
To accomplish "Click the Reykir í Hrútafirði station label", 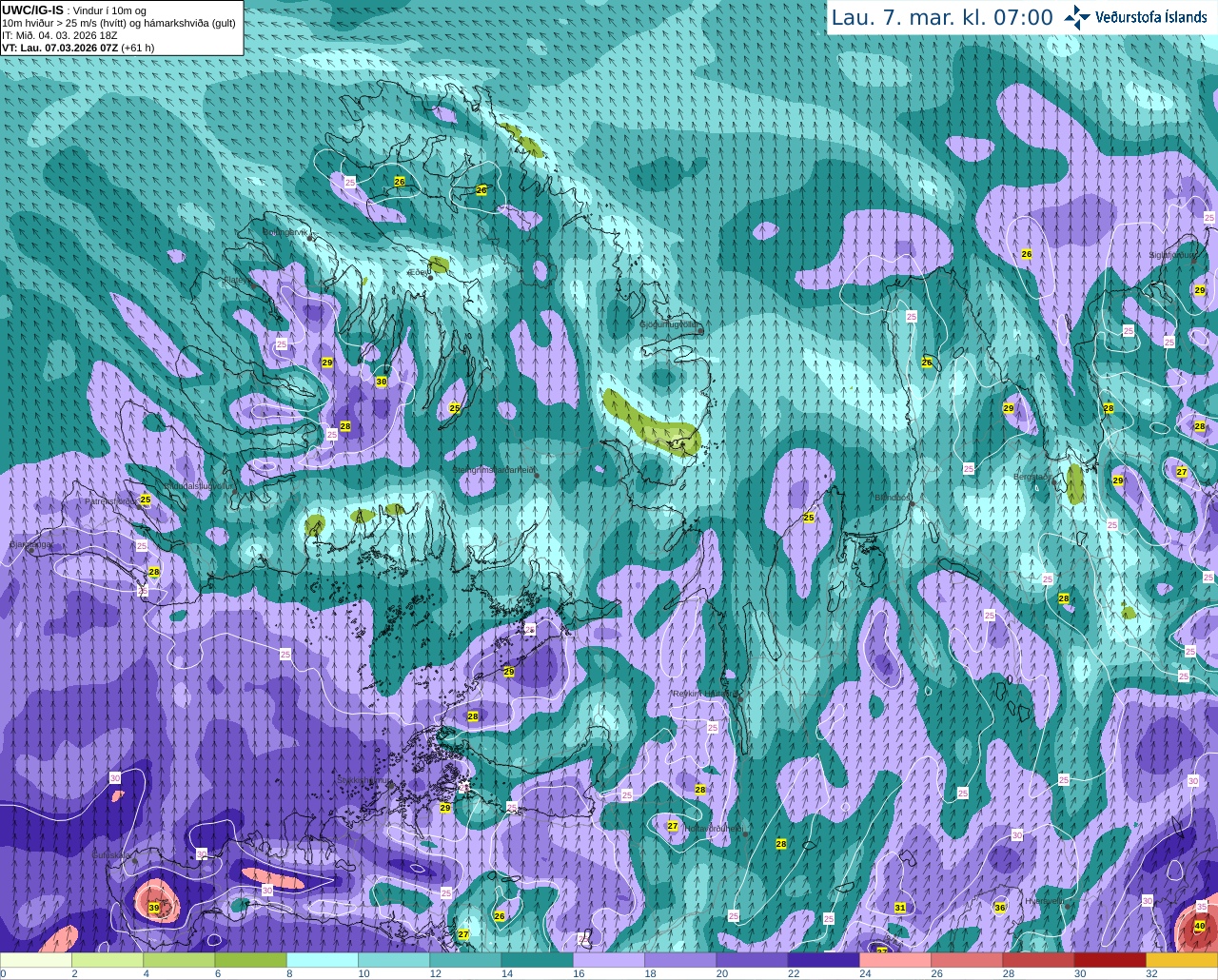I will coord(705,694).
